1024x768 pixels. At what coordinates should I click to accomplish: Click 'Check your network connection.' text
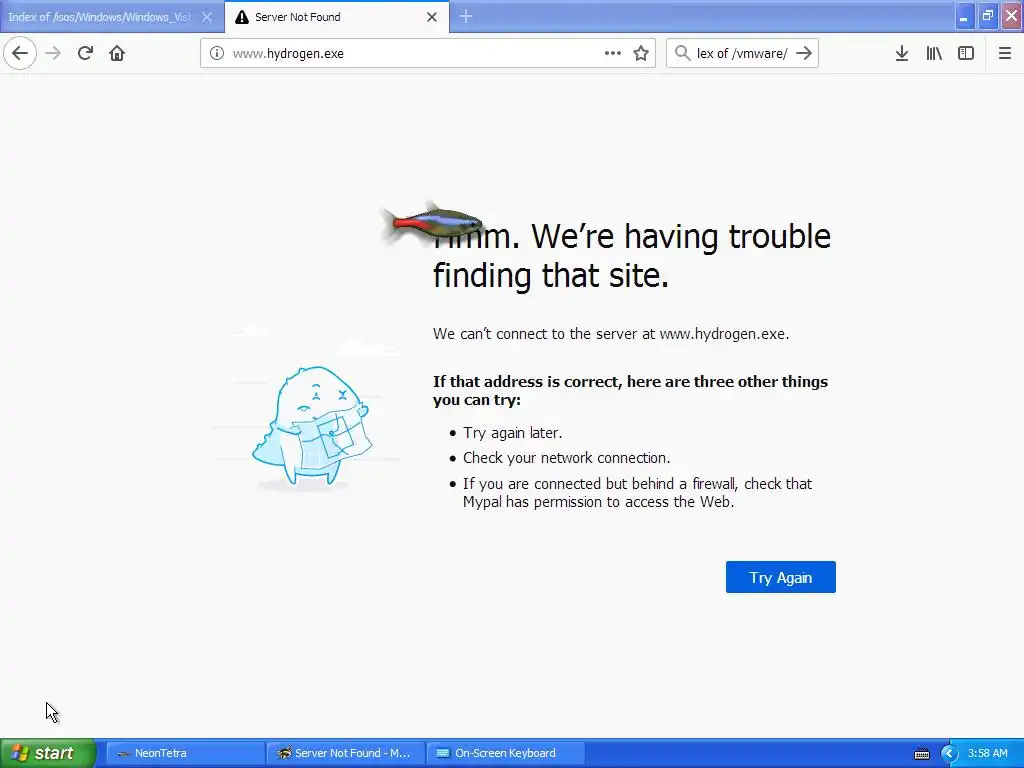tap(566, 457)
